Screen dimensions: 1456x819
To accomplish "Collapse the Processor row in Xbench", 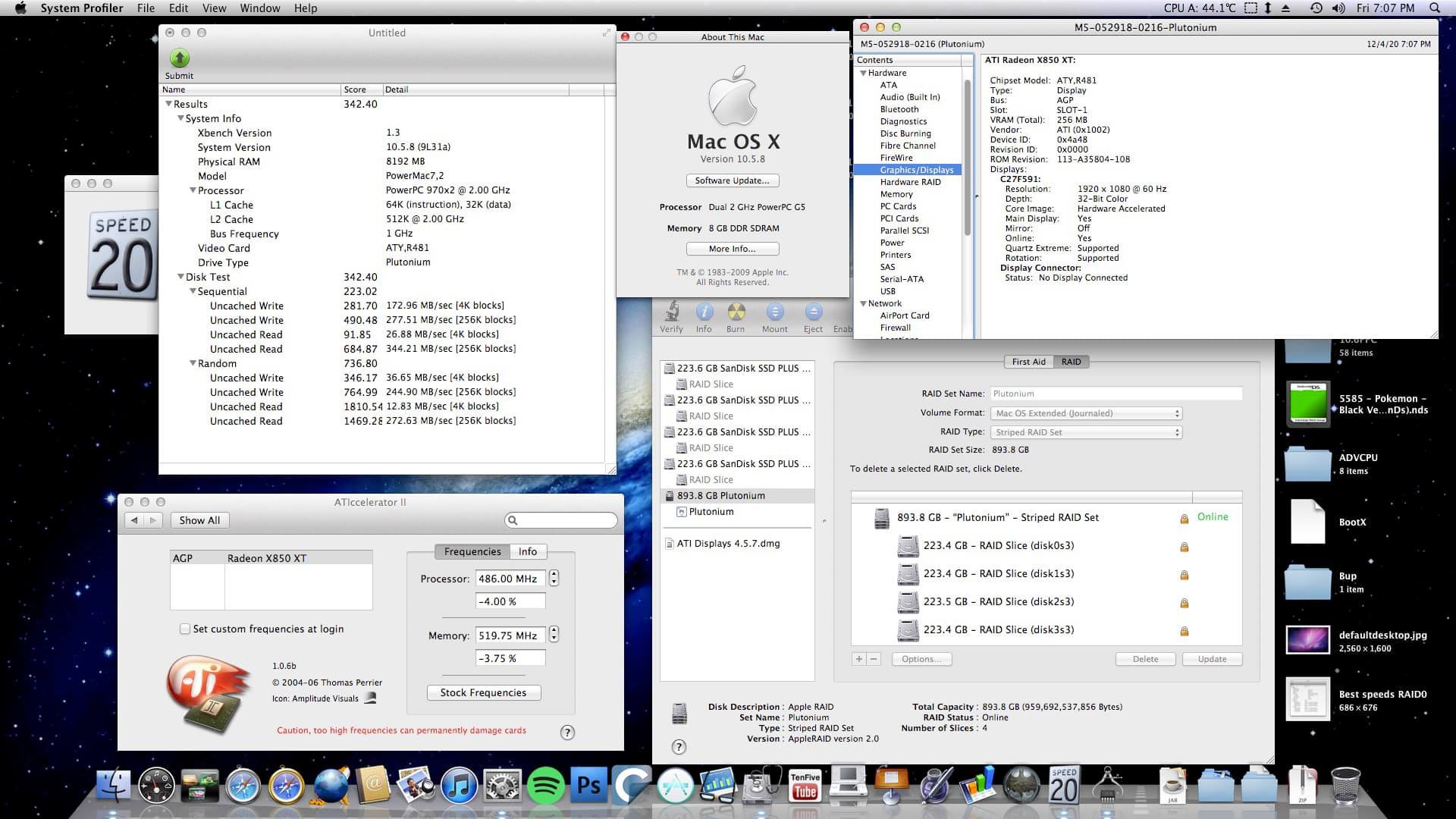I will point(193,190).
